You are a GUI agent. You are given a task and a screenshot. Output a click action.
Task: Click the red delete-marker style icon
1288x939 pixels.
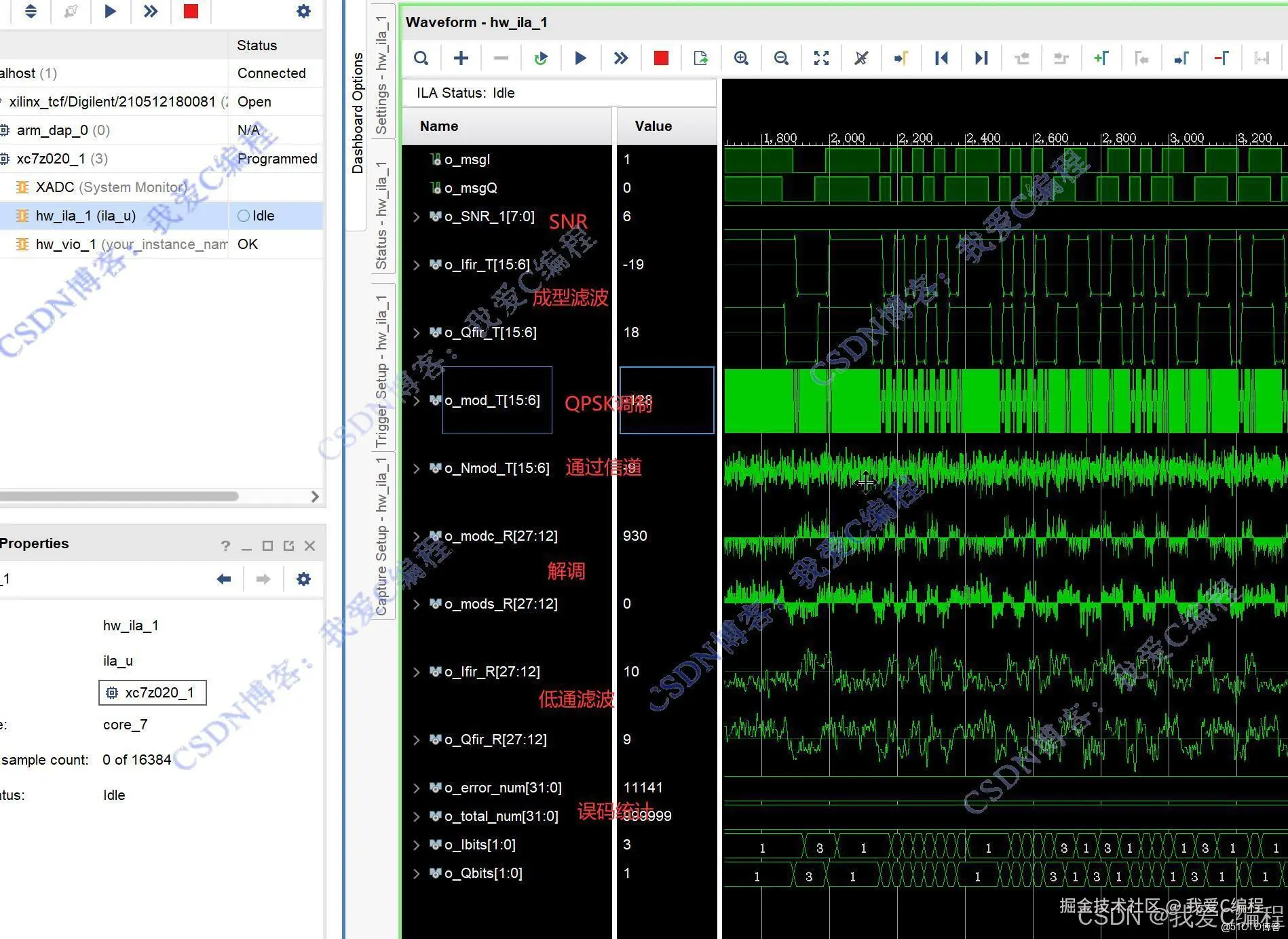tap(1221, 58)
